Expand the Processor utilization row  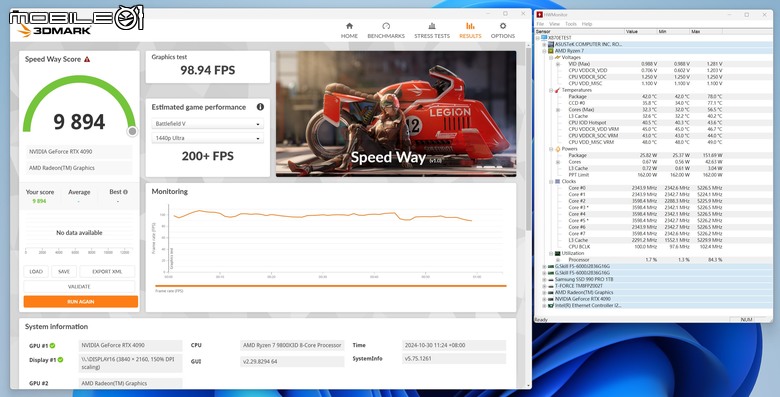558,260
